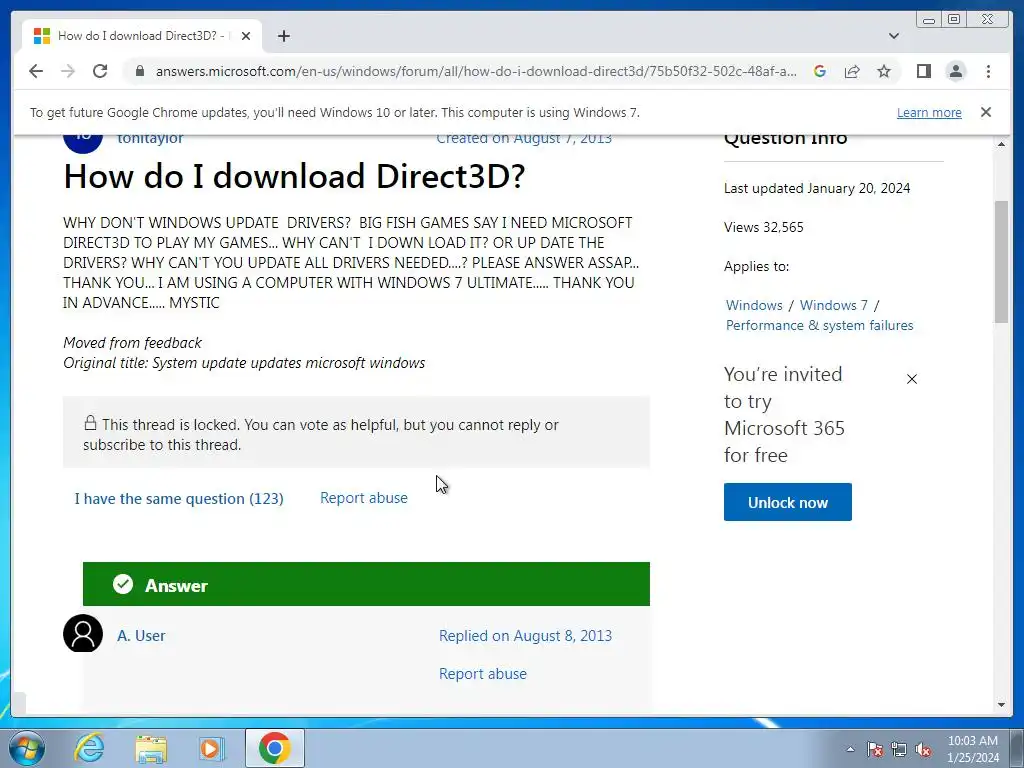Click 'I have the same question (123)'
This screenshot has height=768, width=1024.
point(179,499)
